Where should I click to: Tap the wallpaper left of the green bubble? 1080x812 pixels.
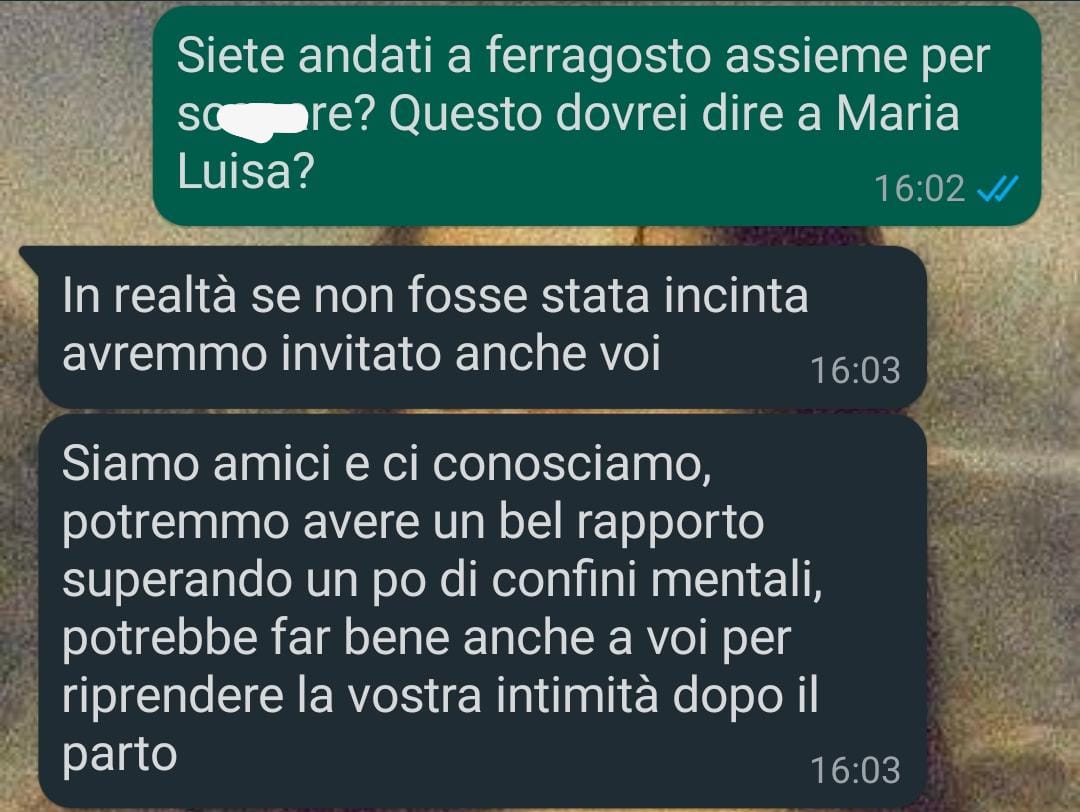pyautogui.click(x=76, y=116)
